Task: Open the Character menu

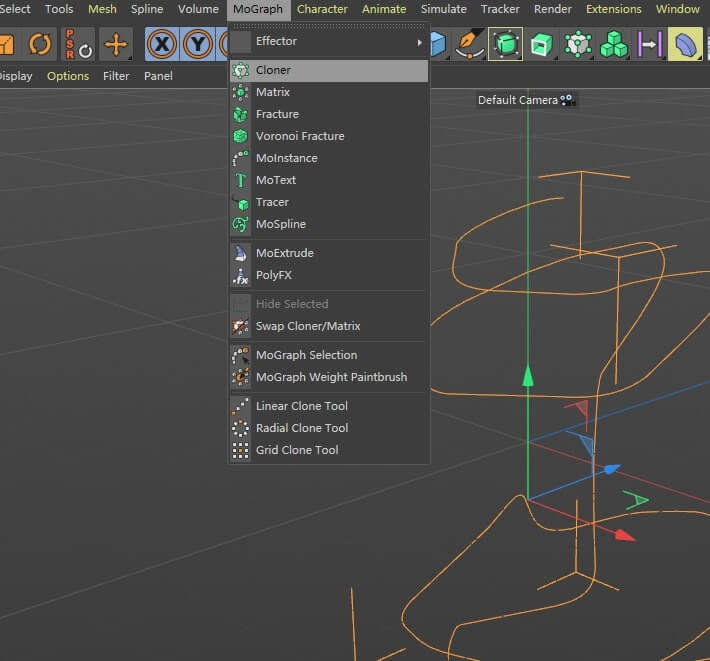Action: 322,9
